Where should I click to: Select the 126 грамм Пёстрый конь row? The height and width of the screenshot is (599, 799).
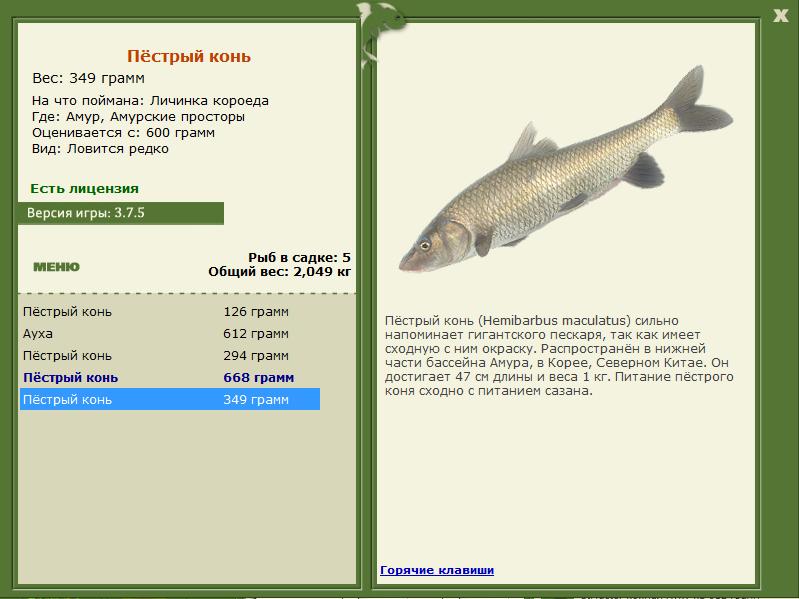pyautogui.click(x=170, y=311)
